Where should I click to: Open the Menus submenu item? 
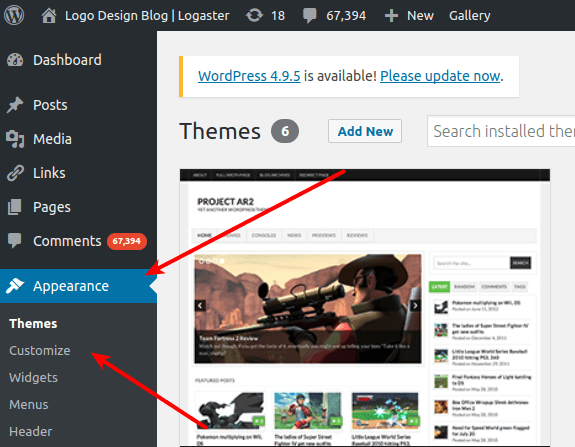29,404
